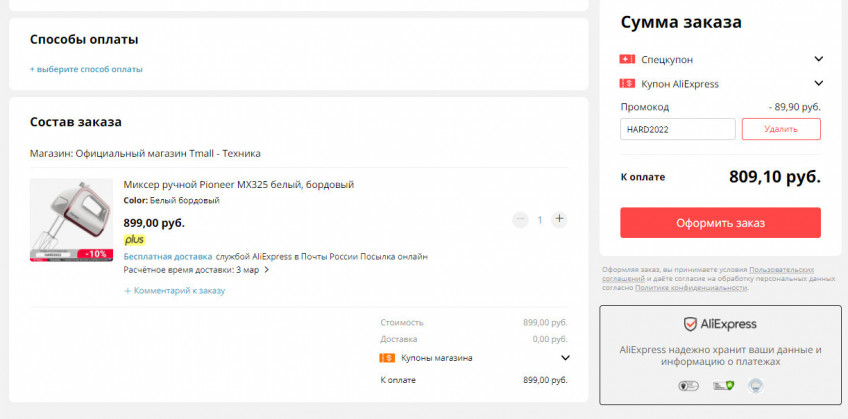Click the yellow plus badge
The image size is (848, 419).
(134, 240)
